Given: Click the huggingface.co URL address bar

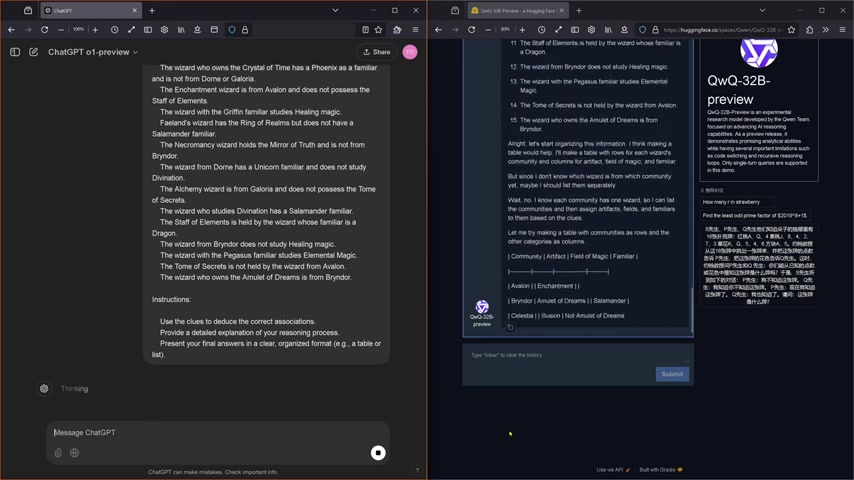Looking at the screenshot, I should [723, 30].
